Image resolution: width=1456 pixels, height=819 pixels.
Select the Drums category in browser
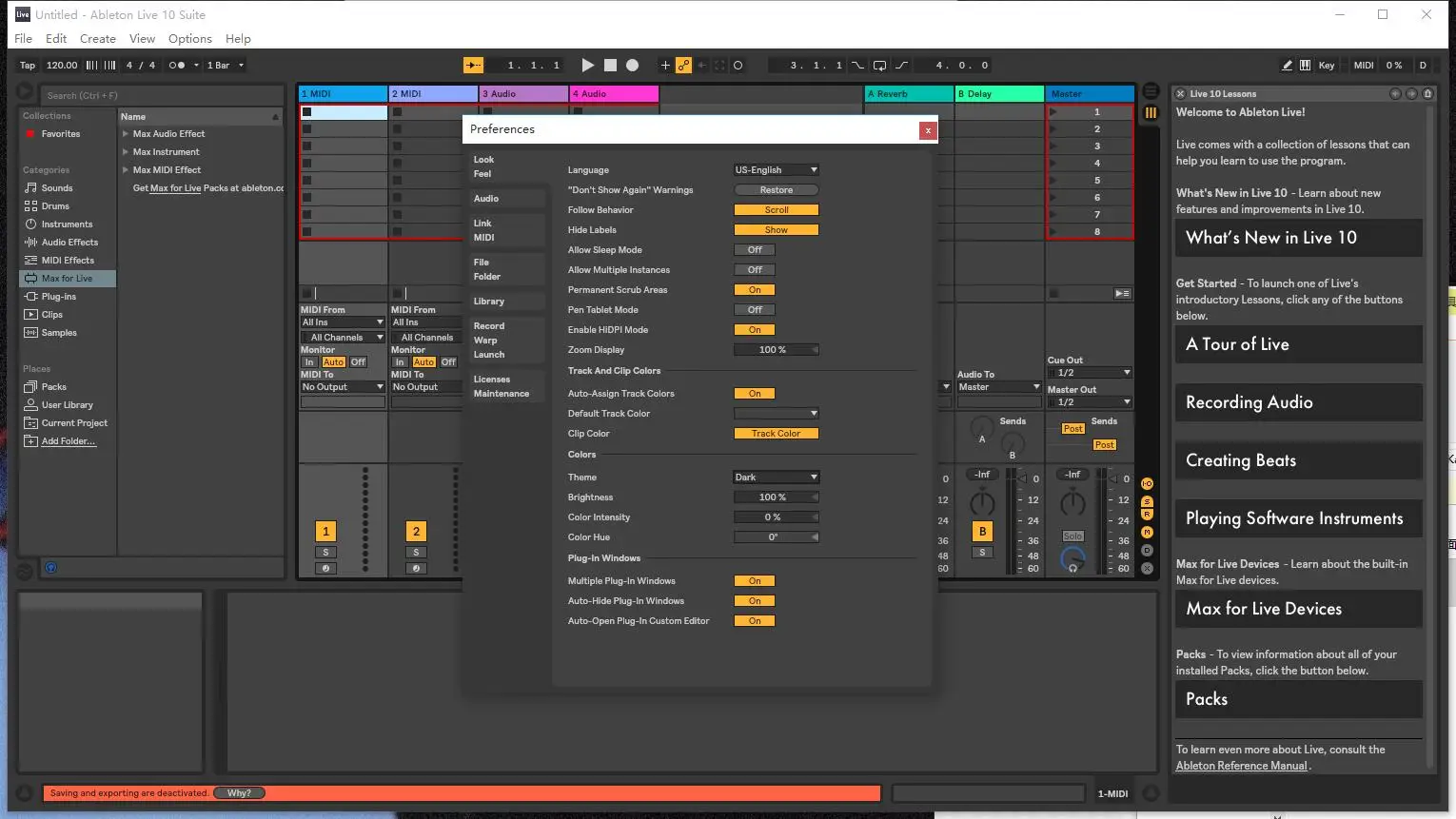coord(55,205)
